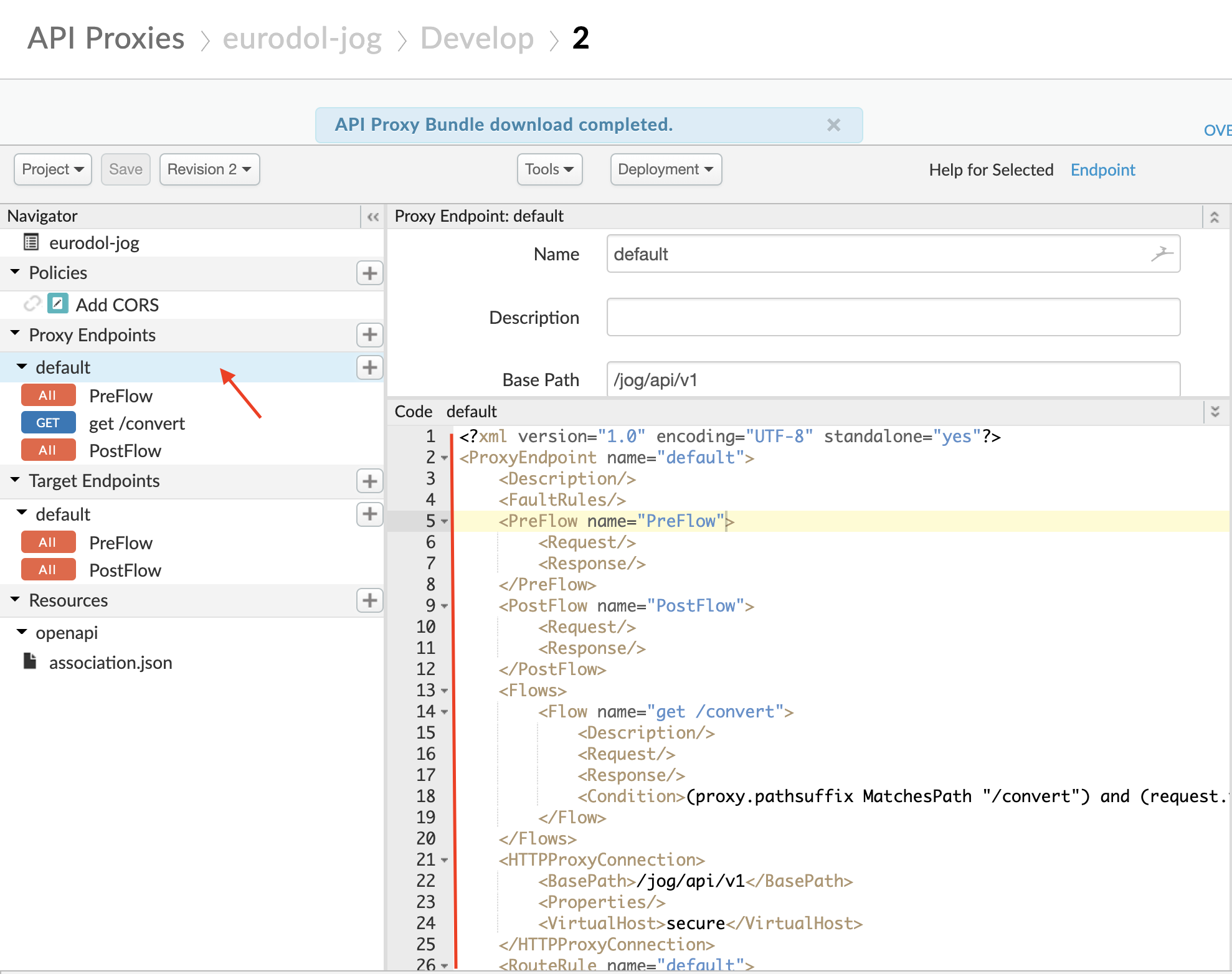Viewport: 1232px width, 974px height.
Task: Go to Develop breadcrumb
Action: (477, 38)
